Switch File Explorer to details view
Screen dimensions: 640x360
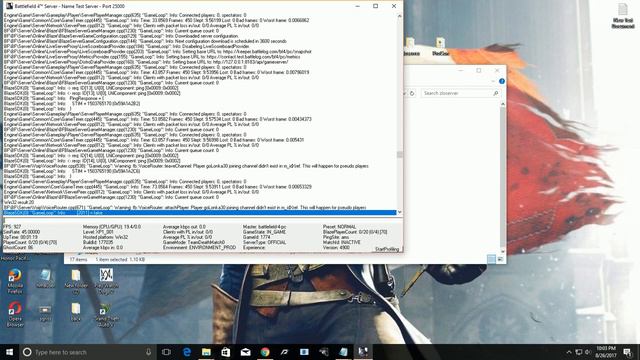pyautogui.click(x=491, y=259)
